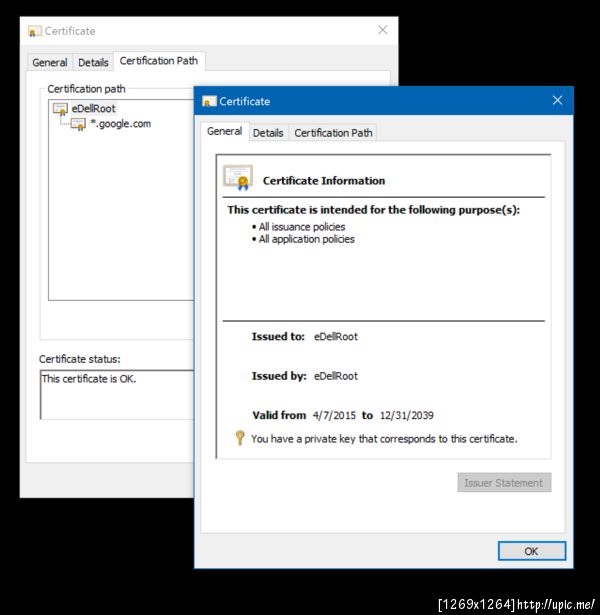Select eDellRoot in the certification path tree
Viewport: 600px width, 615px height.
point(94,108)
